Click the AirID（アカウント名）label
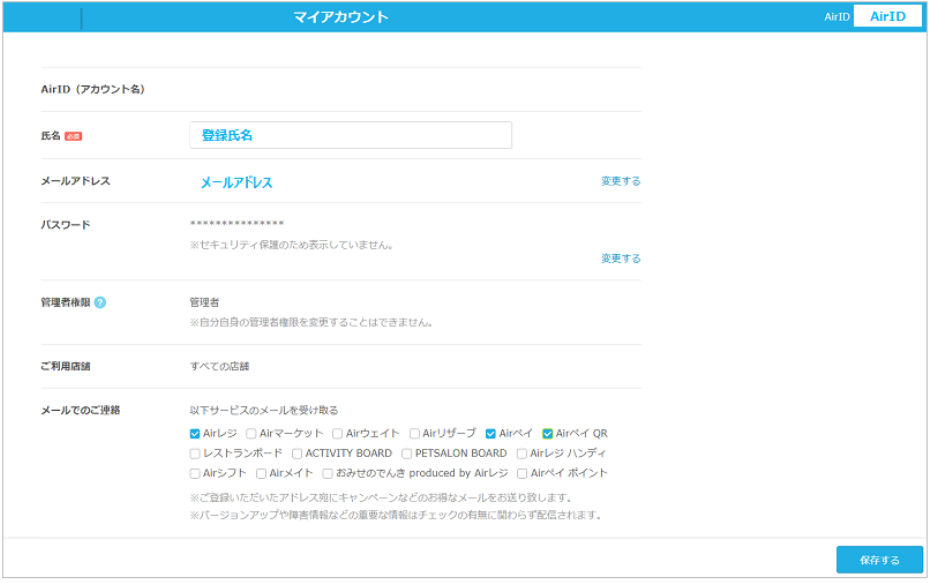Viewport: 934px width, 583px height. [93, 89]
